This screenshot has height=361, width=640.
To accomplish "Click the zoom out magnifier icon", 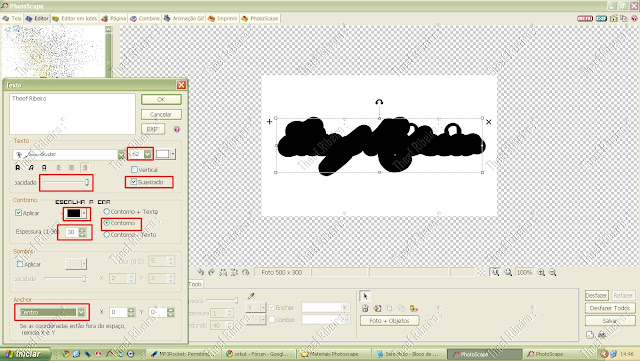I will (552, 272).
